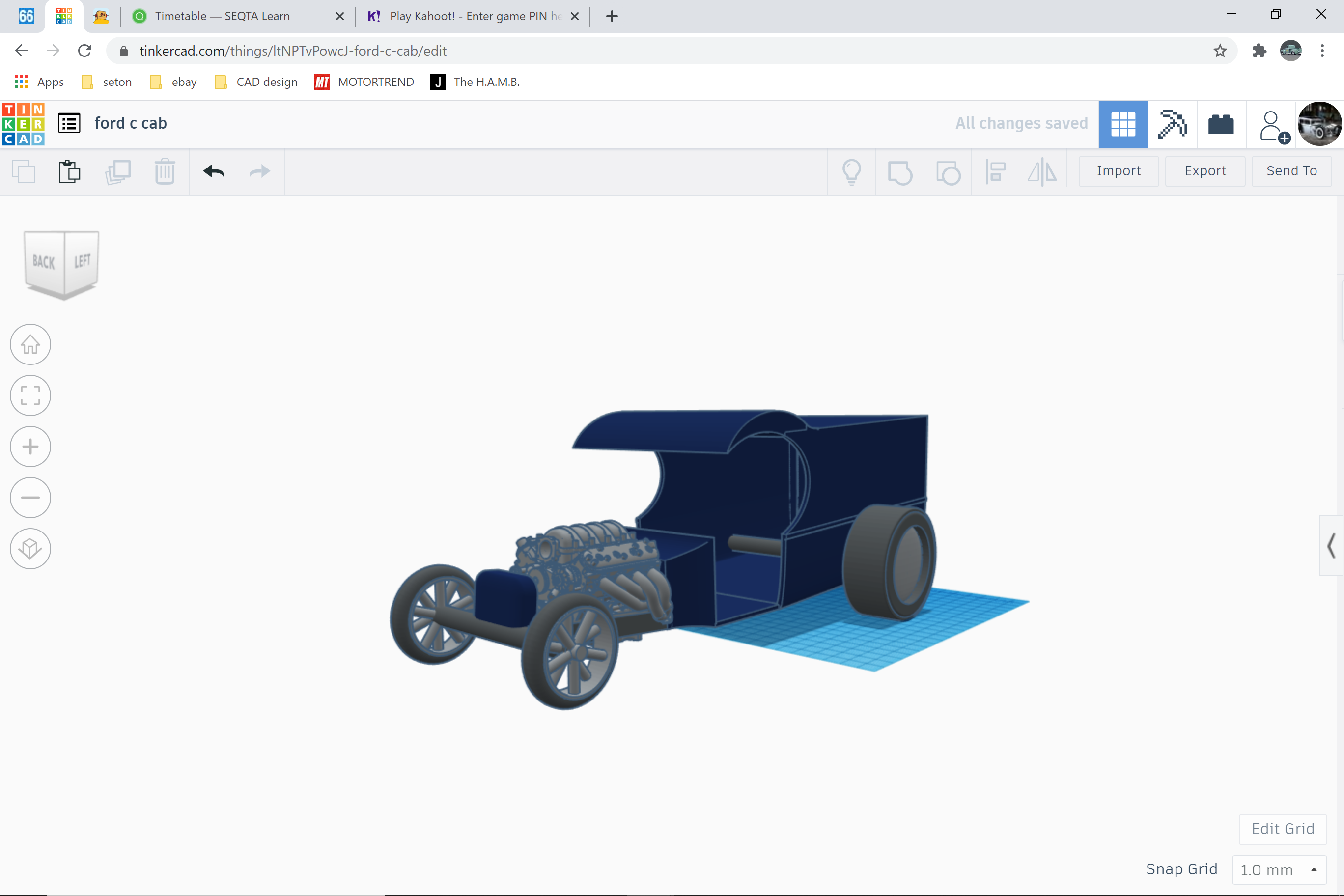
Task: Click the Align tool icon
Action: point(995,171)
